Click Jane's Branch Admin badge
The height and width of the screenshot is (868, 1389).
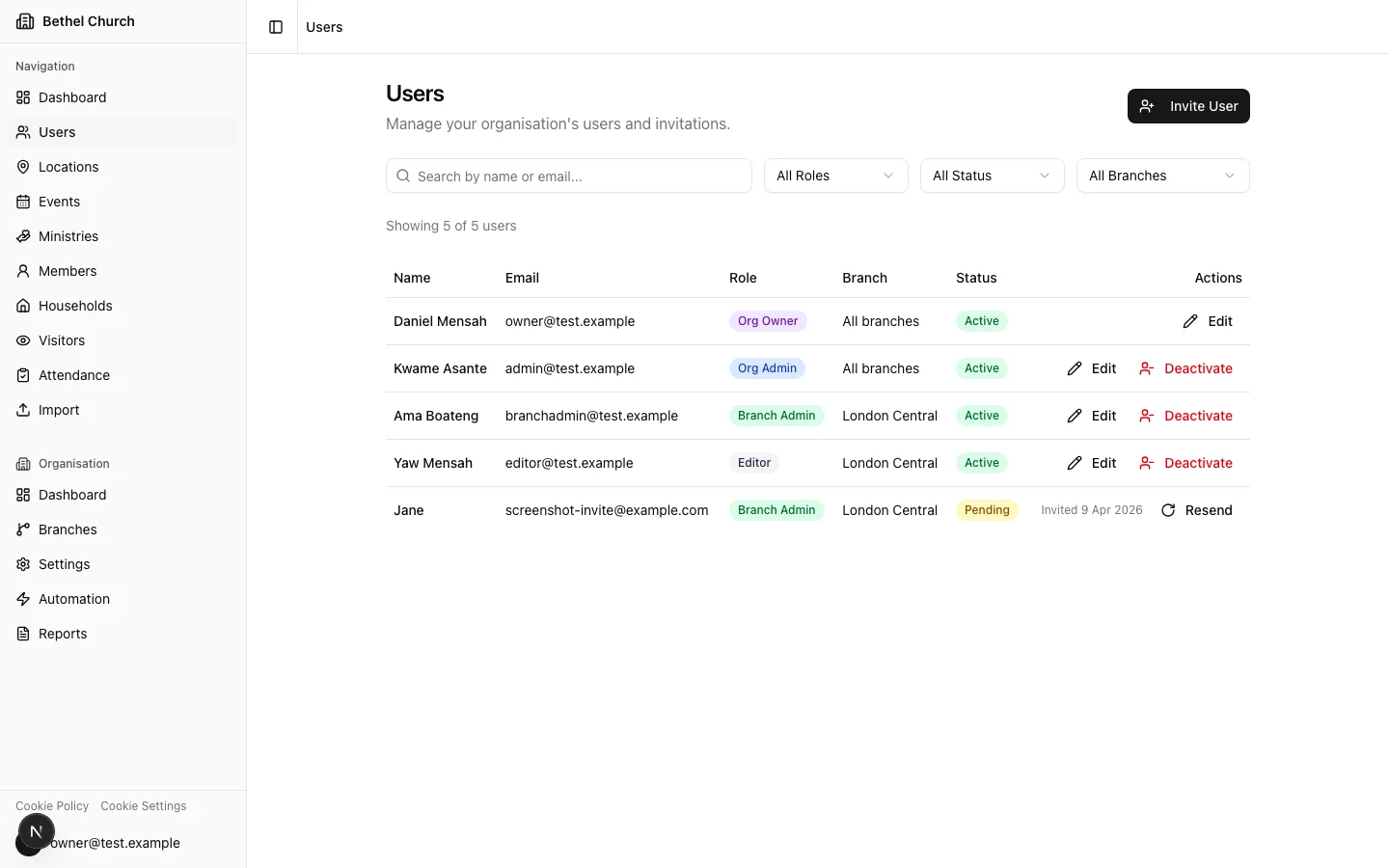tap(776, 510)
